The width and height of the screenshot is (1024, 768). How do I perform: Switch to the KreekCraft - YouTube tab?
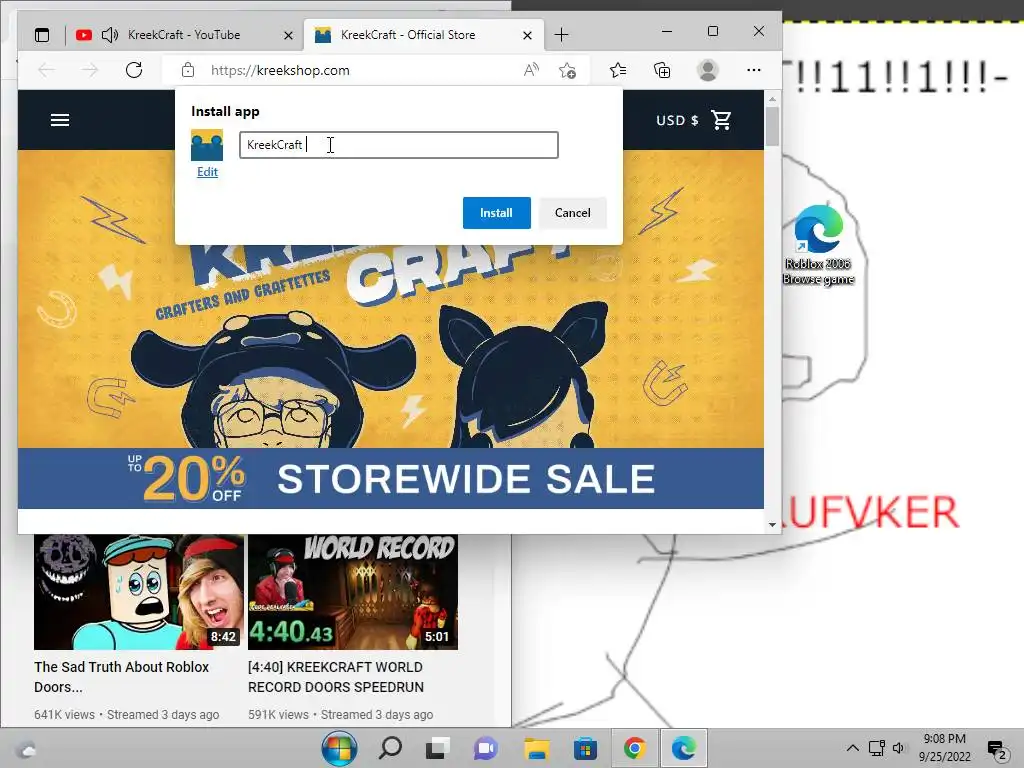click(184, 35)
